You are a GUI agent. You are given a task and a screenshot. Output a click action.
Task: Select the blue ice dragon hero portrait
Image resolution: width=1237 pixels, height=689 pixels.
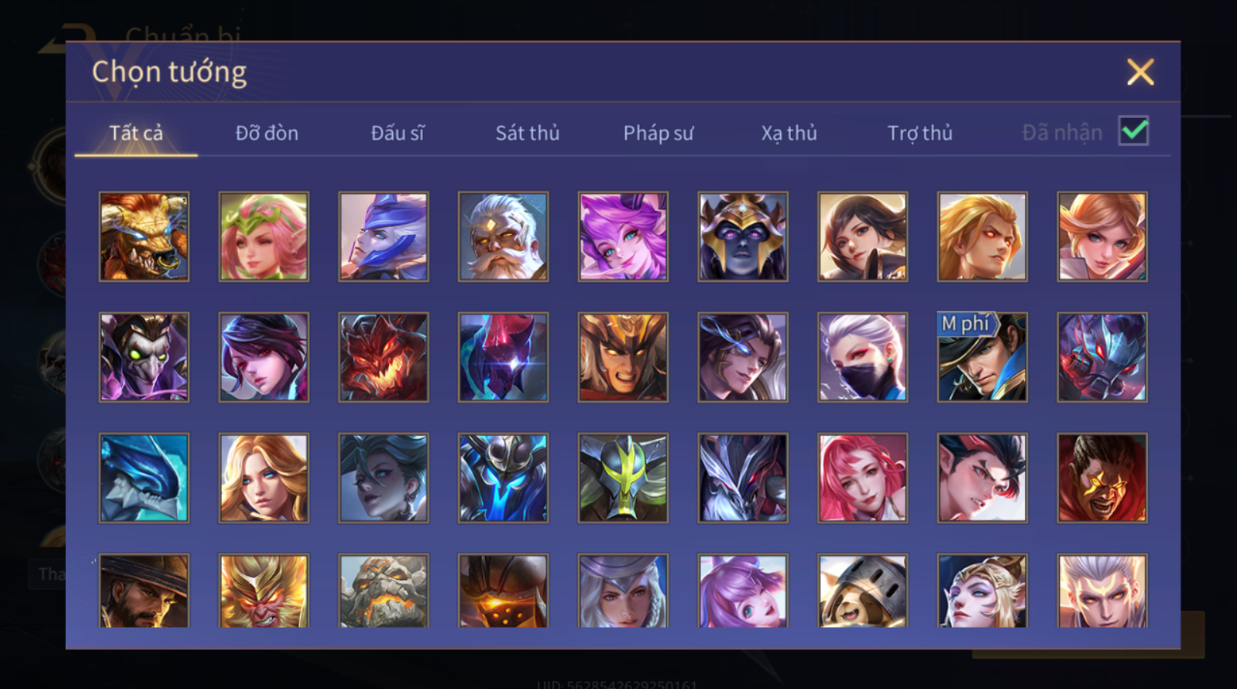coord(144,478)
